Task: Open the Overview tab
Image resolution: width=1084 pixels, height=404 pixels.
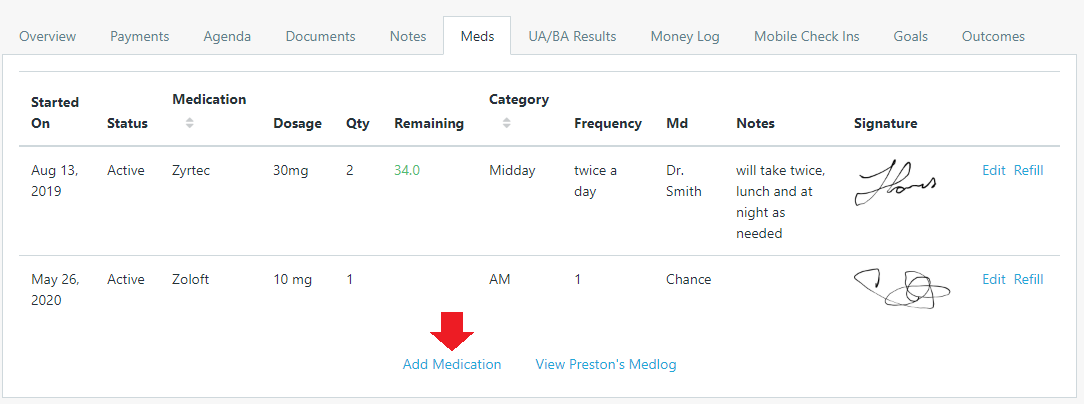Action: click(47, 36)
